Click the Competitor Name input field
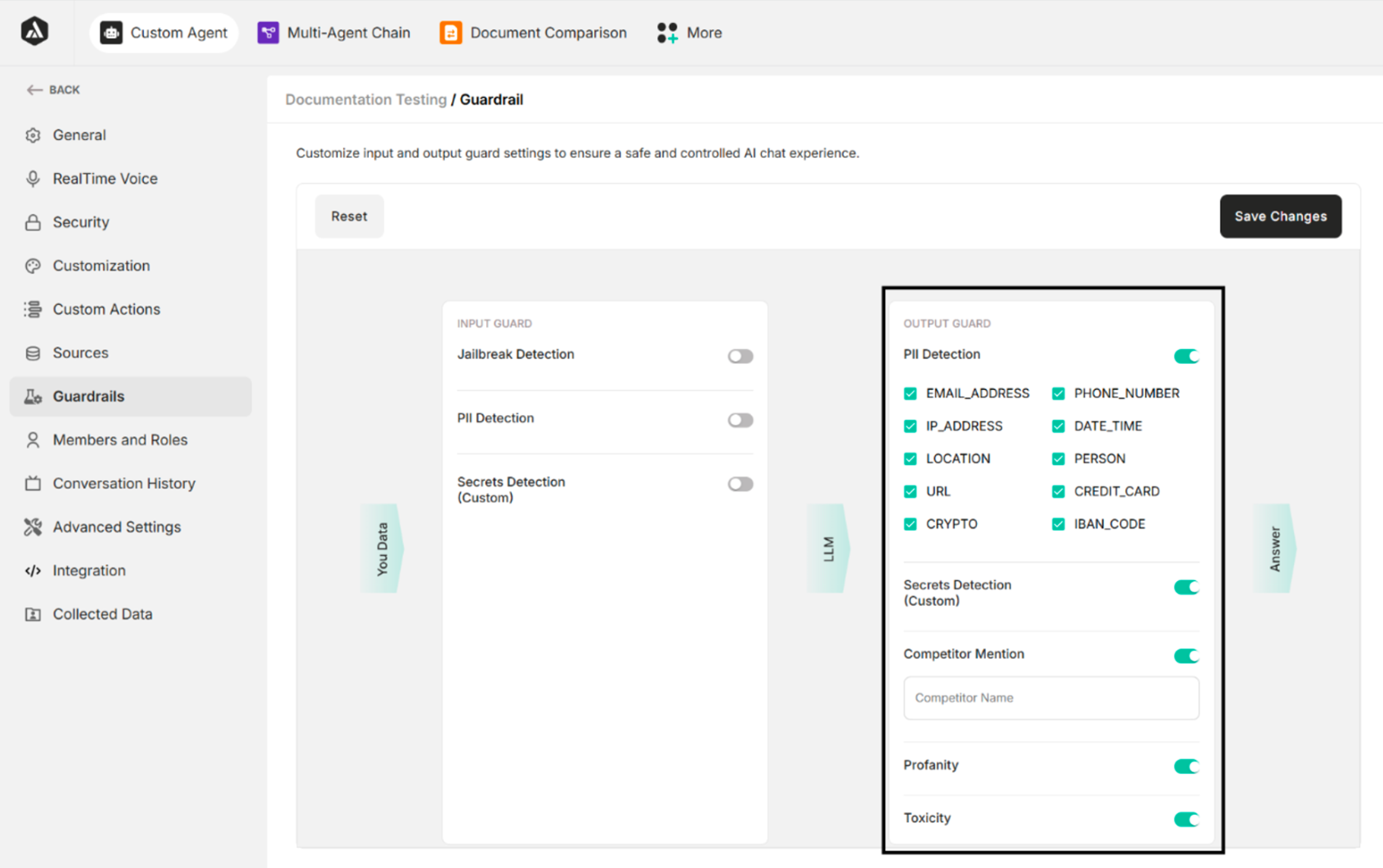Image resolution: width=1383 pixels, height=868 pixels. click(1051, 698)
